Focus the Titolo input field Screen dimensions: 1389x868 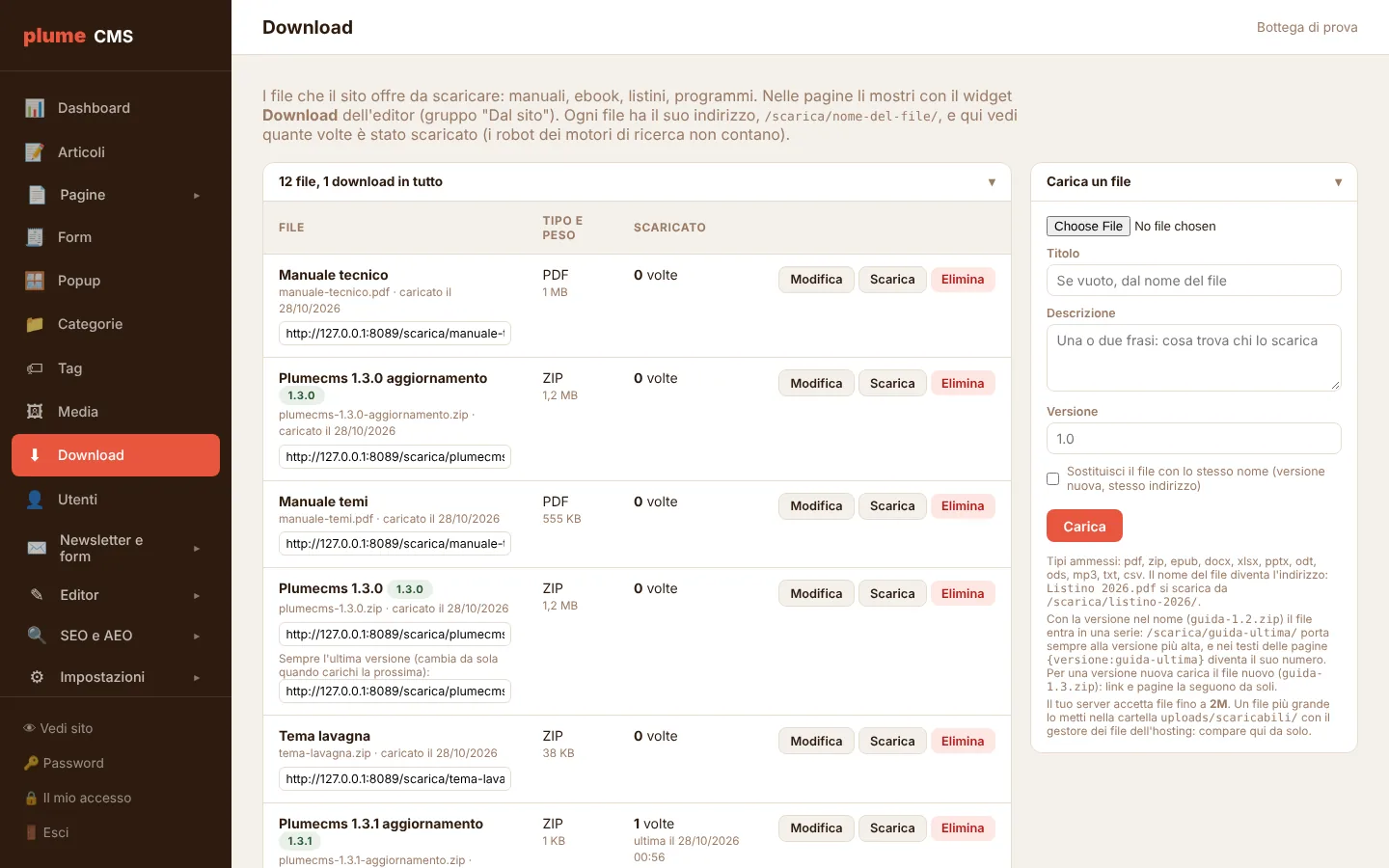[1194, 281]
